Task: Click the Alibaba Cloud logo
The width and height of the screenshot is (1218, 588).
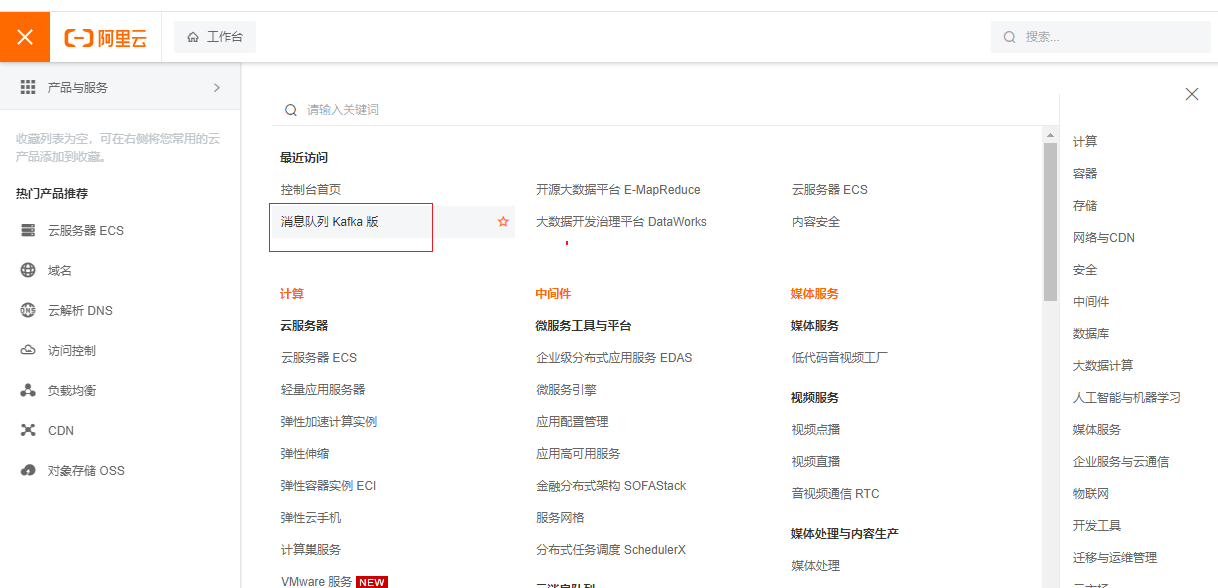Action: pos(106,38)
